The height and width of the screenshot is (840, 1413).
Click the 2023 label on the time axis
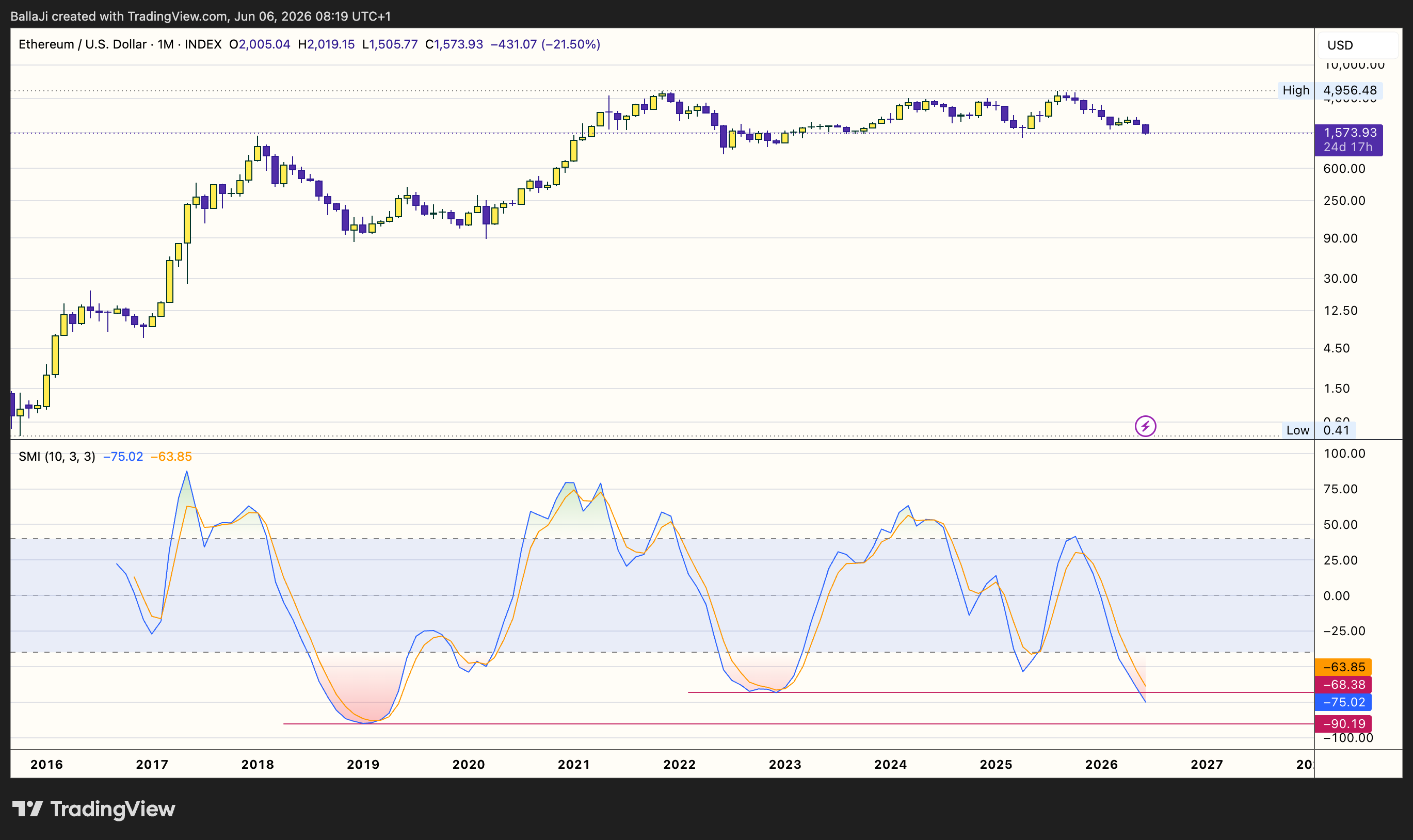click(784, 765)
